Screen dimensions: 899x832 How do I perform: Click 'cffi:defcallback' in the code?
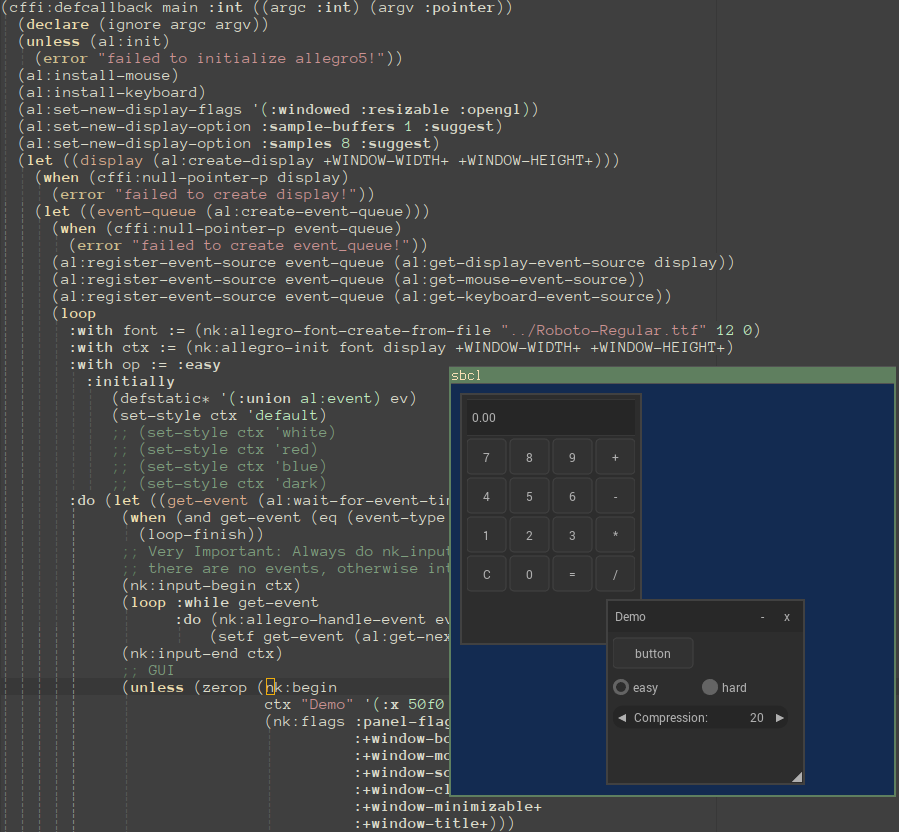(x=81, y=7)
